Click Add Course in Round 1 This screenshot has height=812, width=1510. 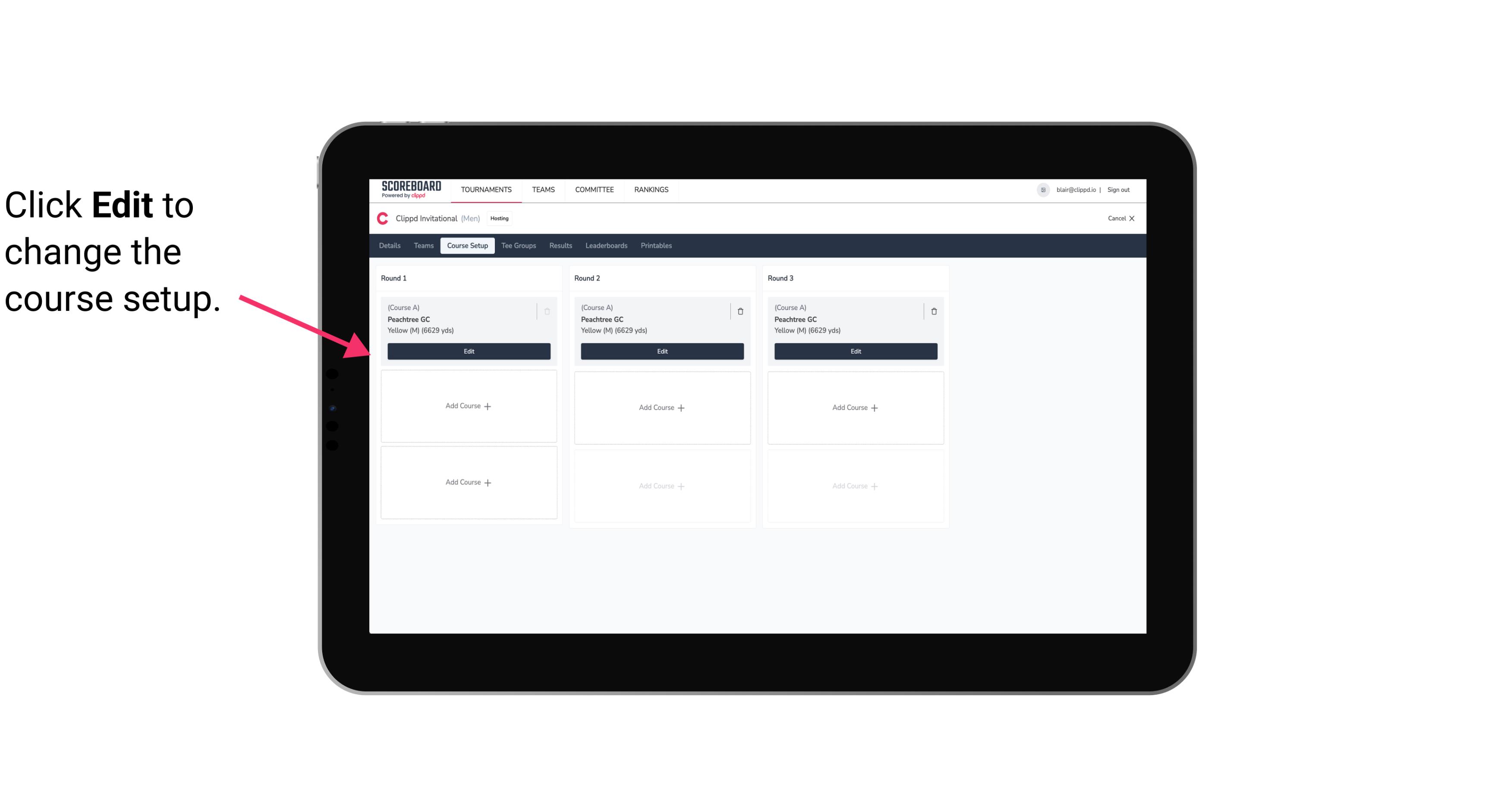pyautogui.click(x=469, y=406)
